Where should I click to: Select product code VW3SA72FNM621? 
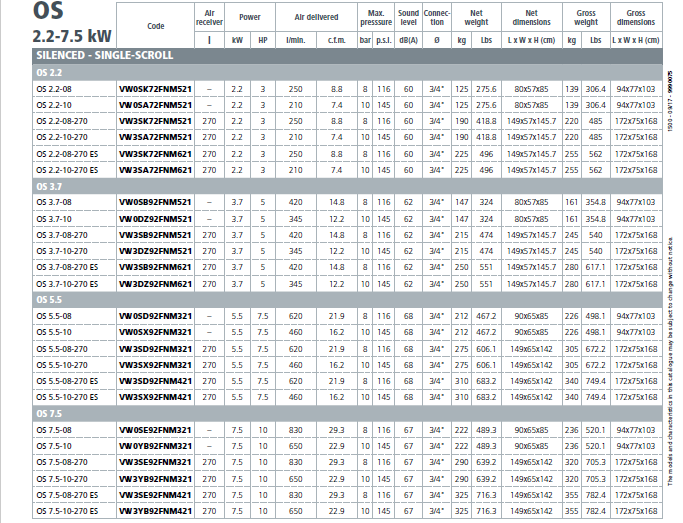click(155, 171)
